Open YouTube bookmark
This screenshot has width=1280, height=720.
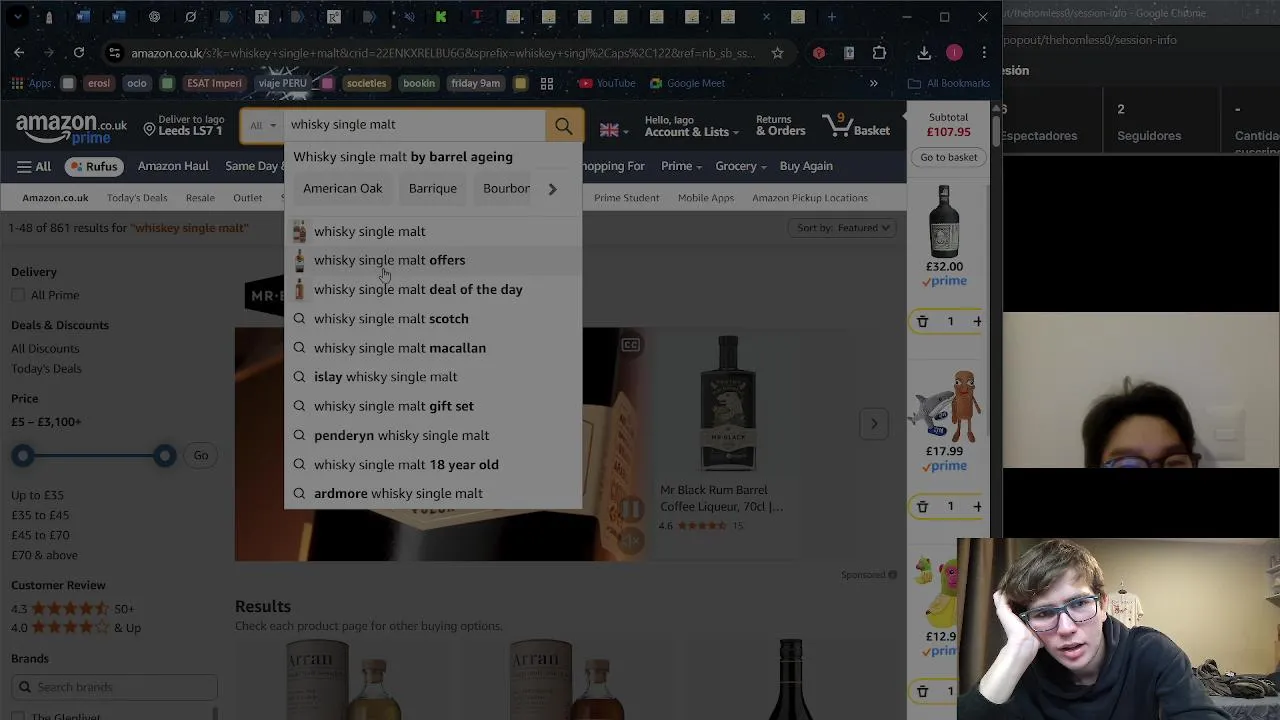point(607,83)
